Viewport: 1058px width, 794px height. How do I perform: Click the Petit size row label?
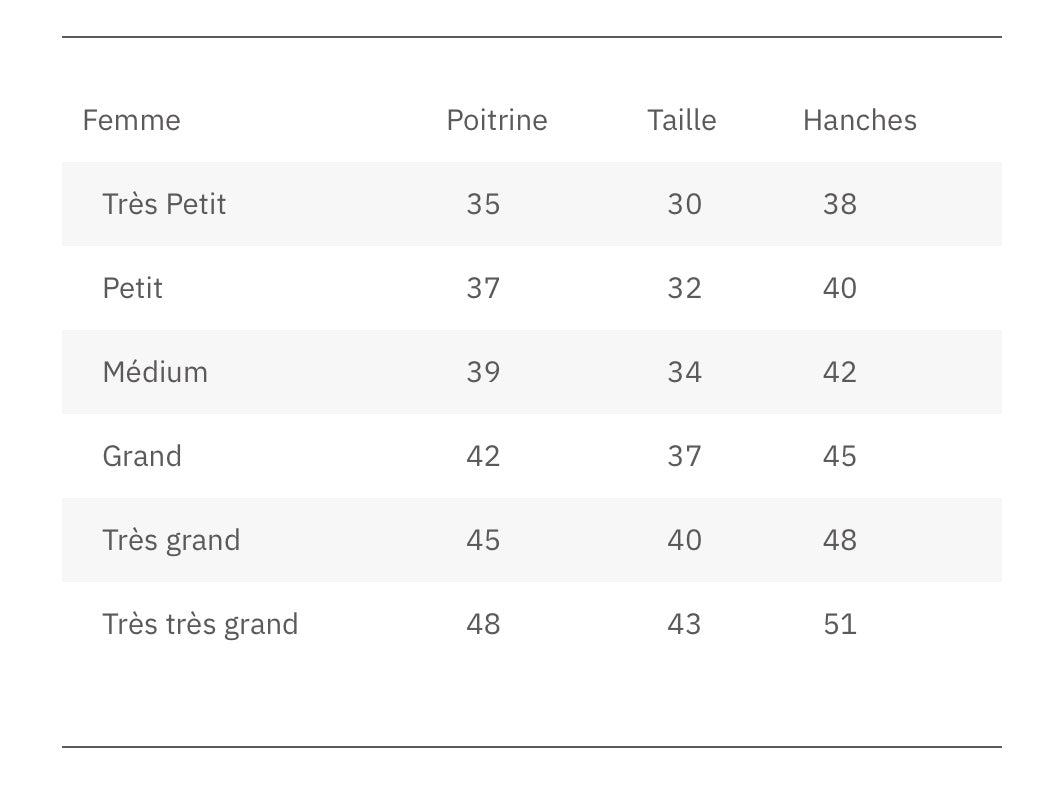click(x=132, y=288)
